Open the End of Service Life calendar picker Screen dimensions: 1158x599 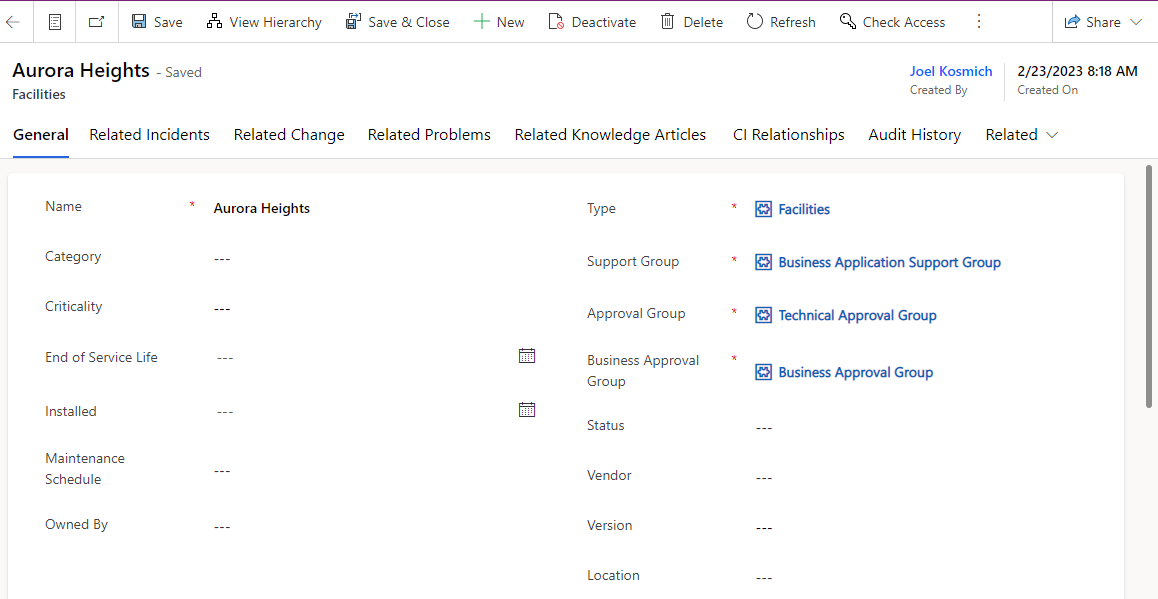pyautogui.click(x=527, y=356)
